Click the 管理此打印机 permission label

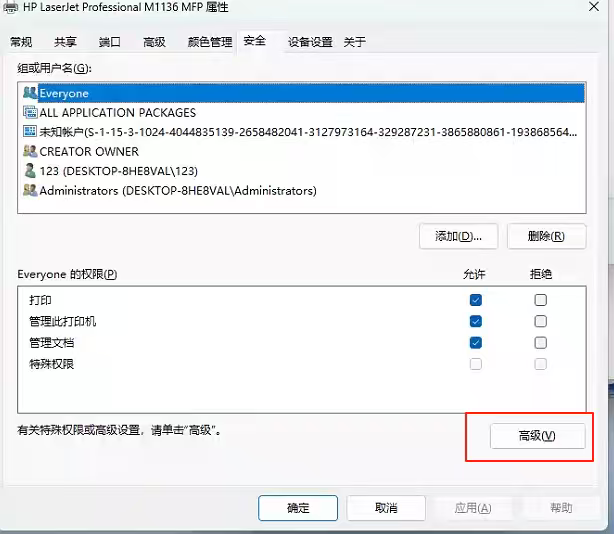63,321
